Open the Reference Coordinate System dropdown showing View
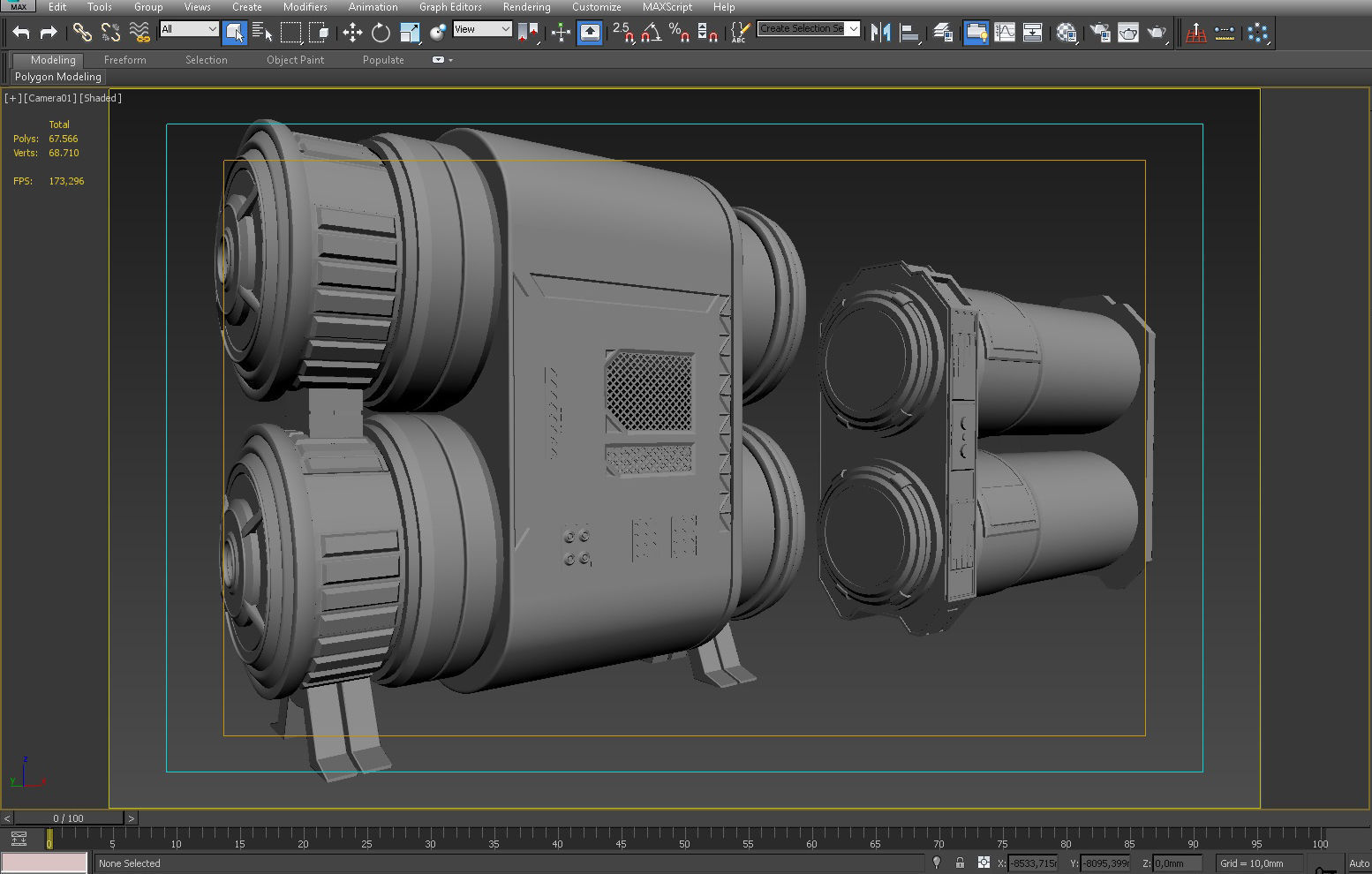 482,28
